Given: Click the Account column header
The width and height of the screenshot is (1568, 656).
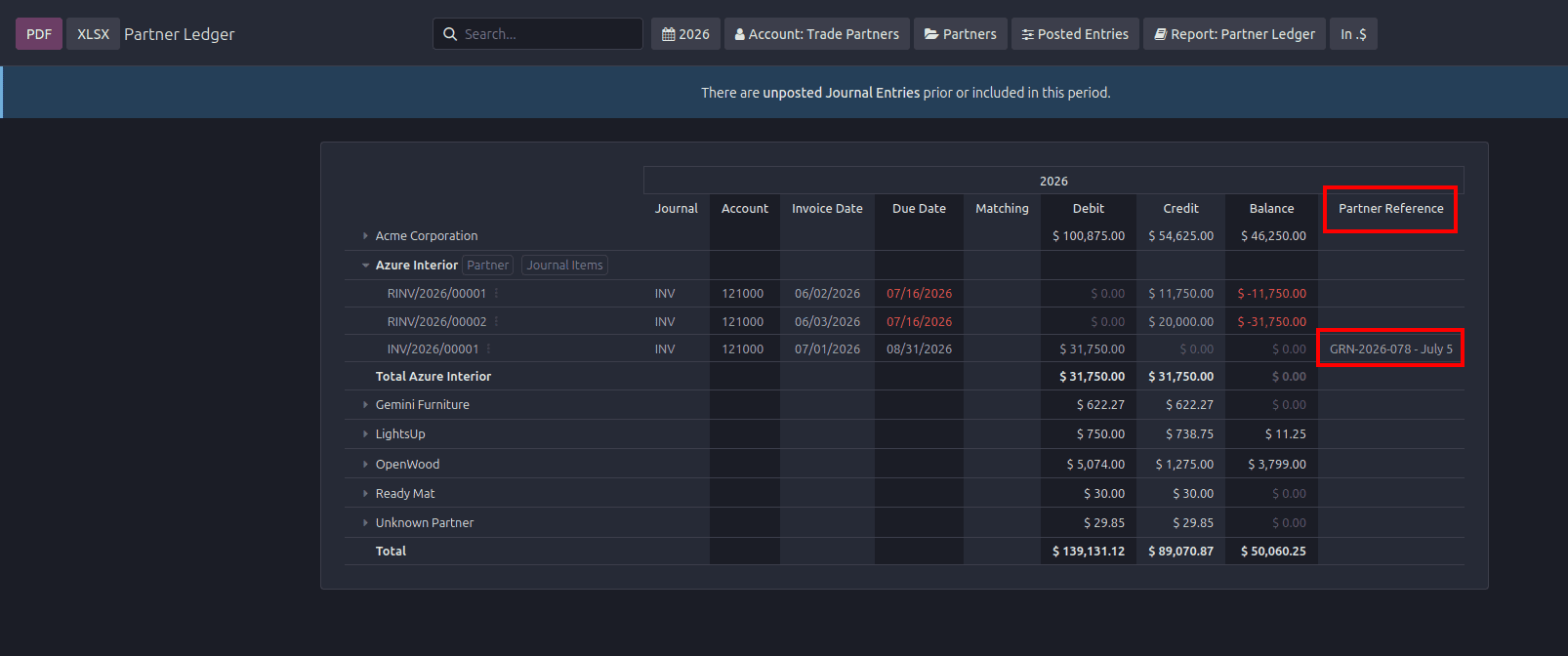Looking at the screenshot, I should tap(745, 209).
